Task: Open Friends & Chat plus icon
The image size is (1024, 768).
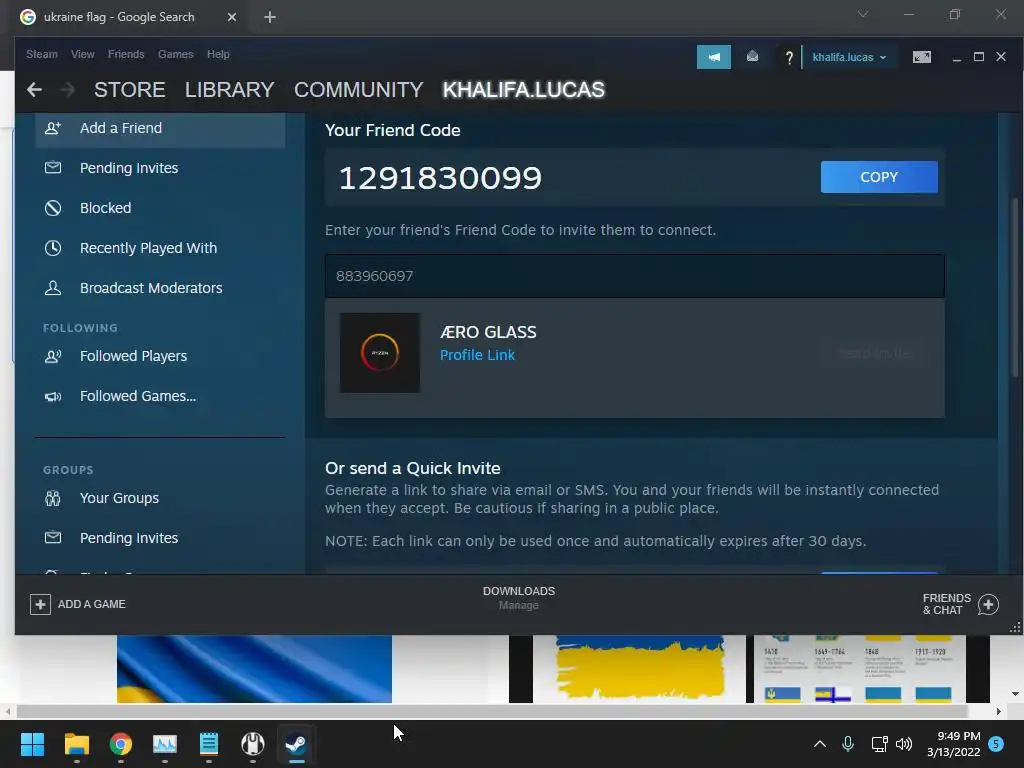Action: pos(988,604)
